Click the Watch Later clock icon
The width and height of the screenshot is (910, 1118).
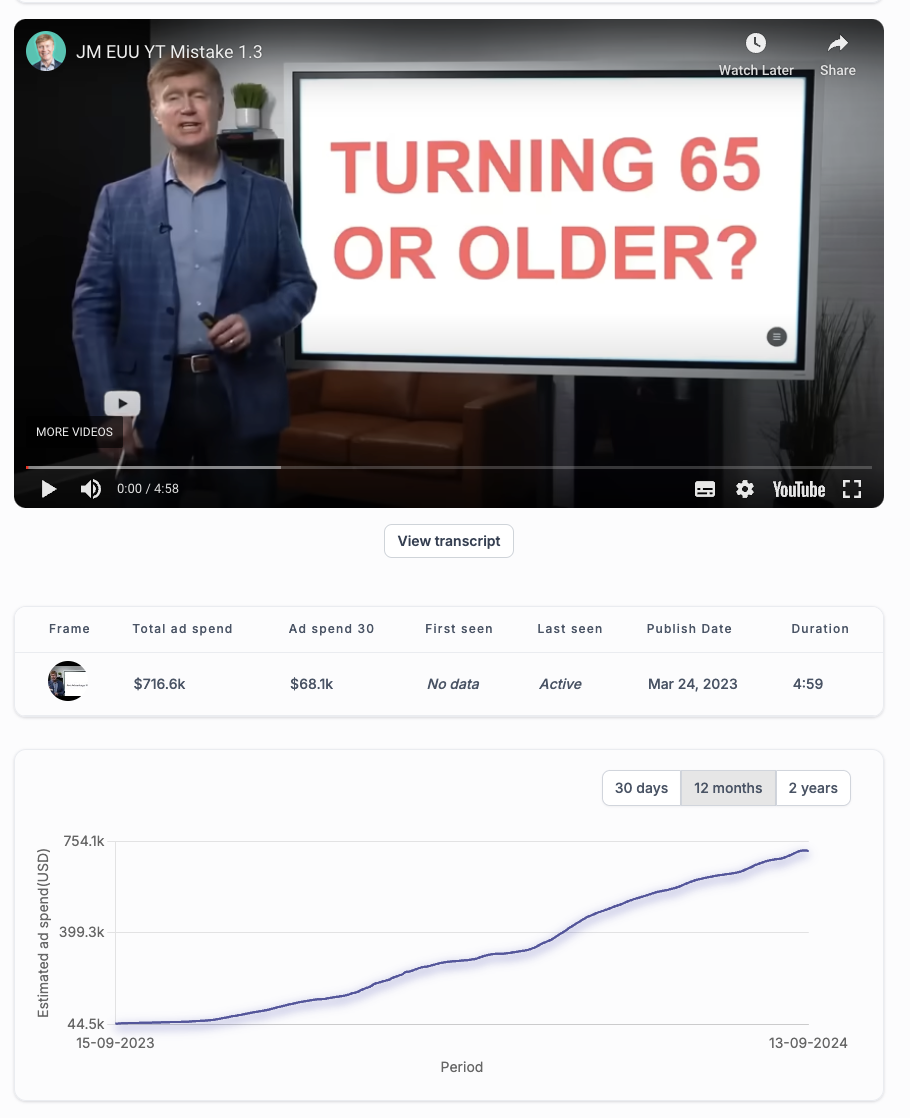click(756, 43)
